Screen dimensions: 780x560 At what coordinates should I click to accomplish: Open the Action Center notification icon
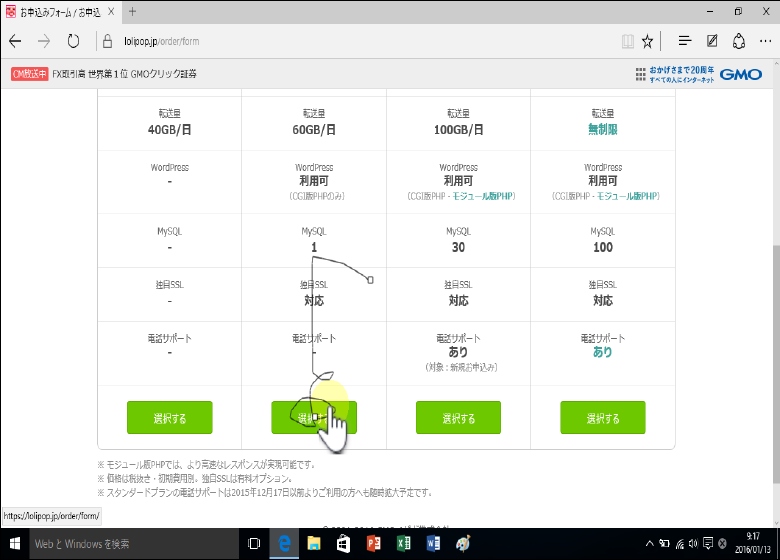708,544
